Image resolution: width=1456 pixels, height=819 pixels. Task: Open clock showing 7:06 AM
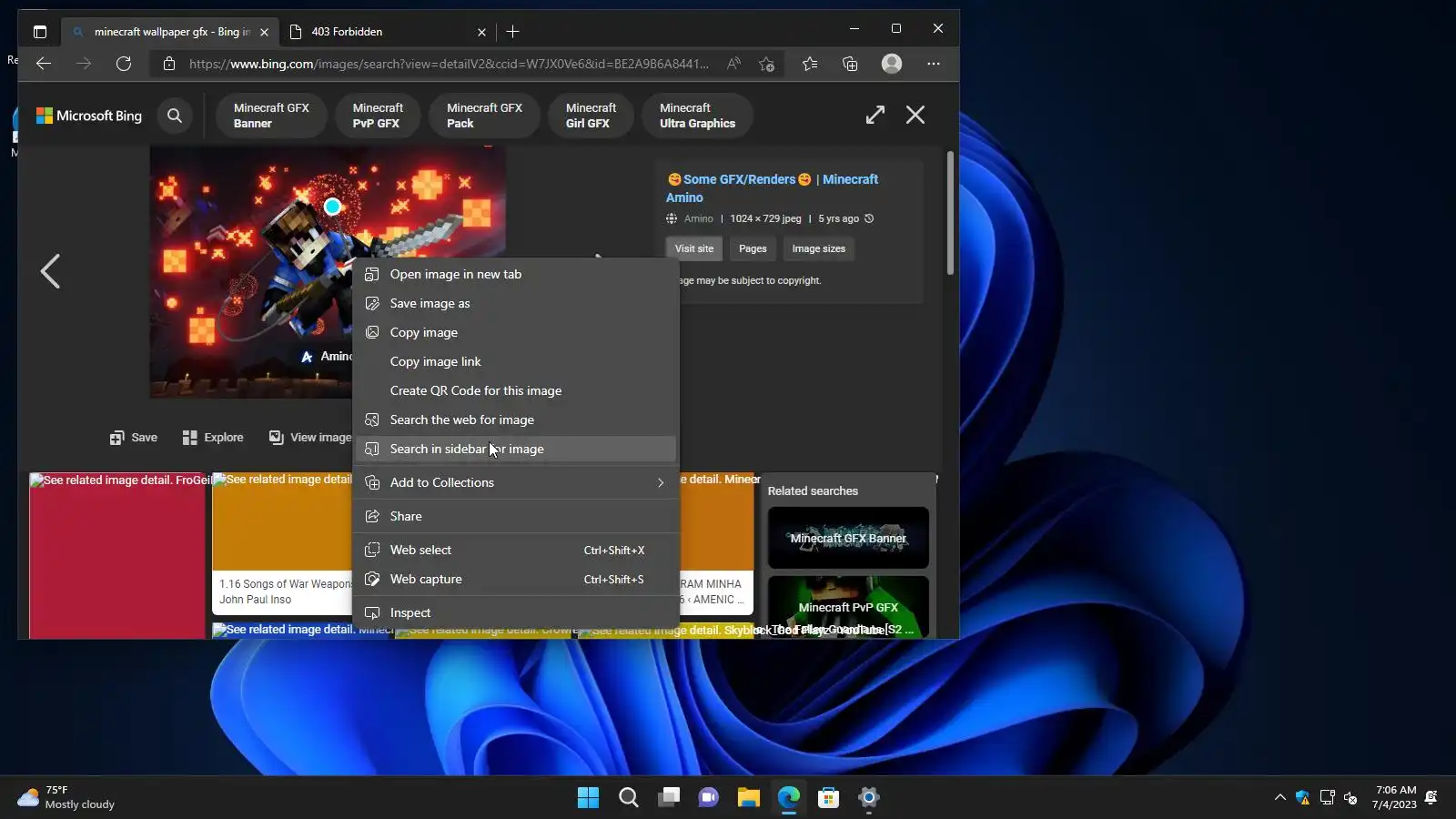[x=1394, y=798]
